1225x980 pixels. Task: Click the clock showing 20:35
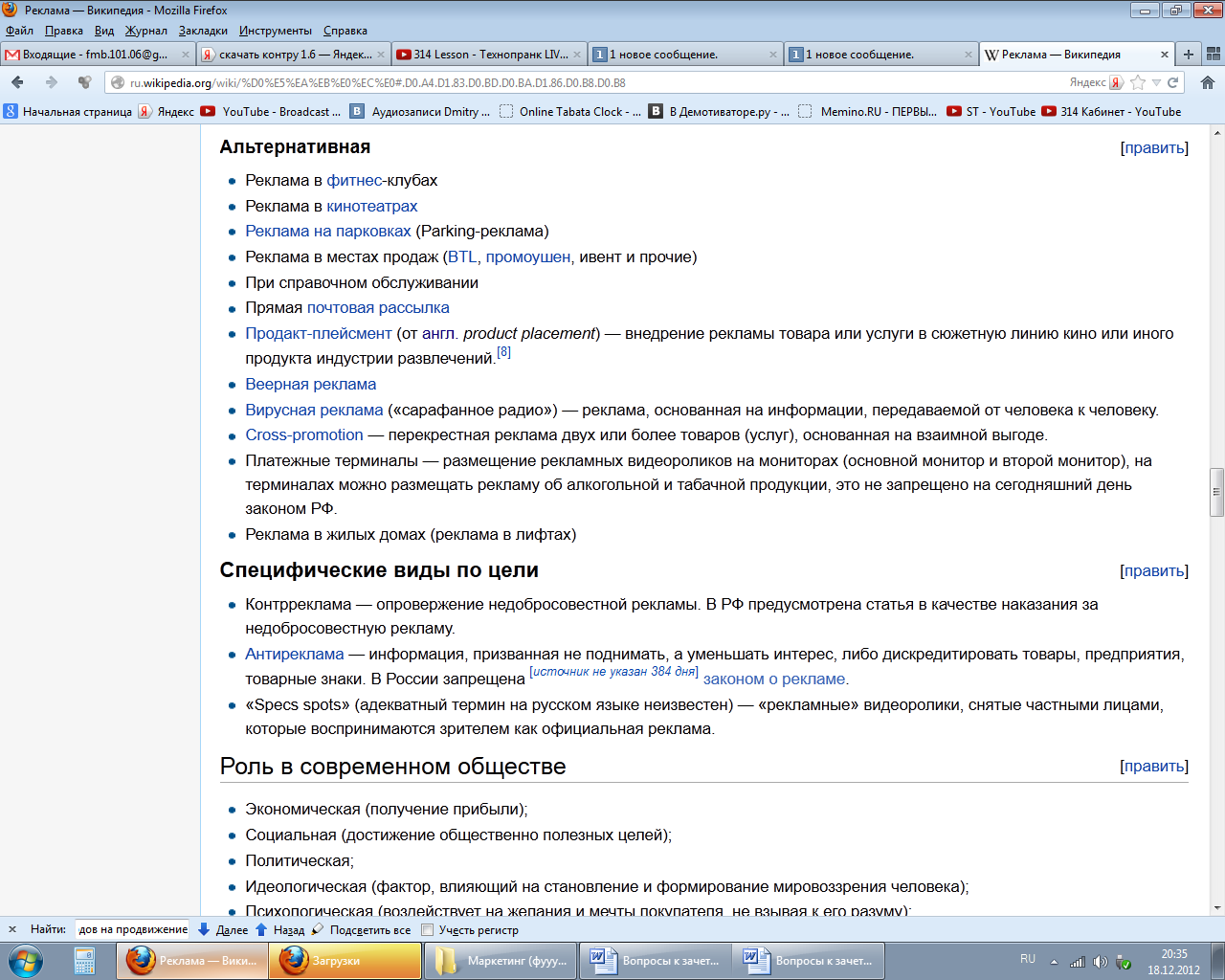(1174, 954)
